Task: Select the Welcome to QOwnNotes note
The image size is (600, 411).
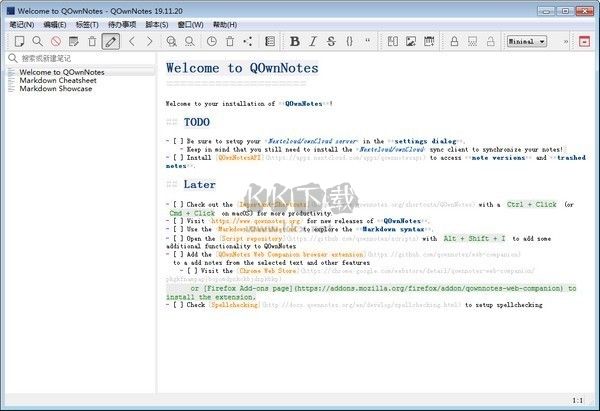Action: [x=81, y=72]
